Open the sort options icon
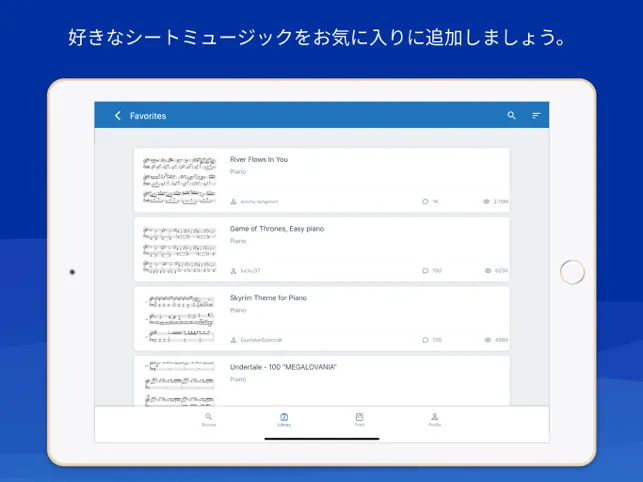 pos(536,116)
